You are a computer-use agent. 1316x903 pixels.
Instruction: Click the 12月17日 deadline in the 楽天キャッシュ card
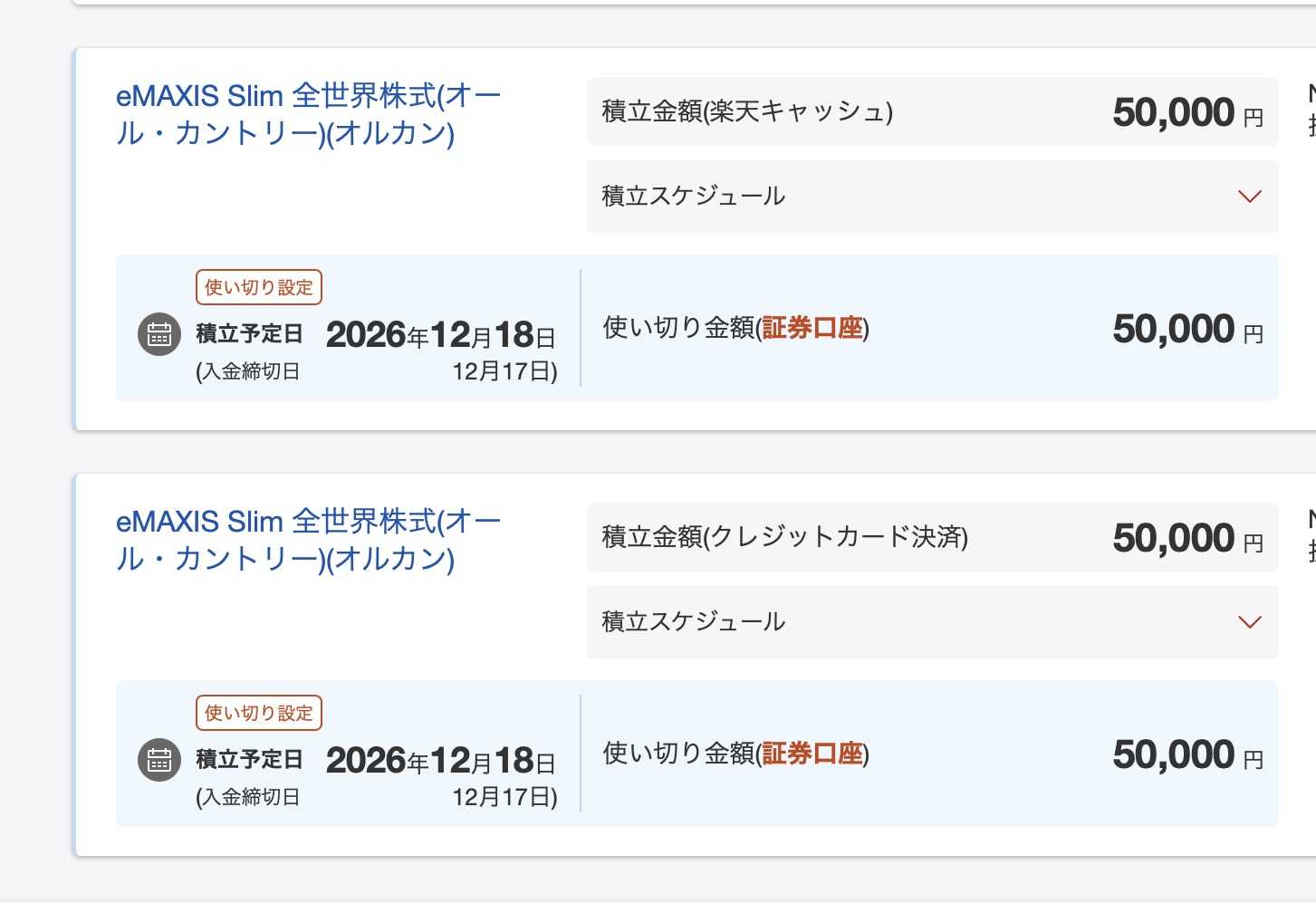point(504,371)
